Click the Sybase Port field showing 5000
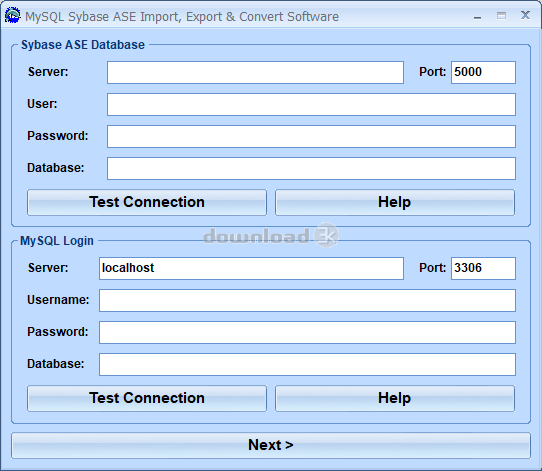This screenshot has height=471, width=542. (483, 73)
